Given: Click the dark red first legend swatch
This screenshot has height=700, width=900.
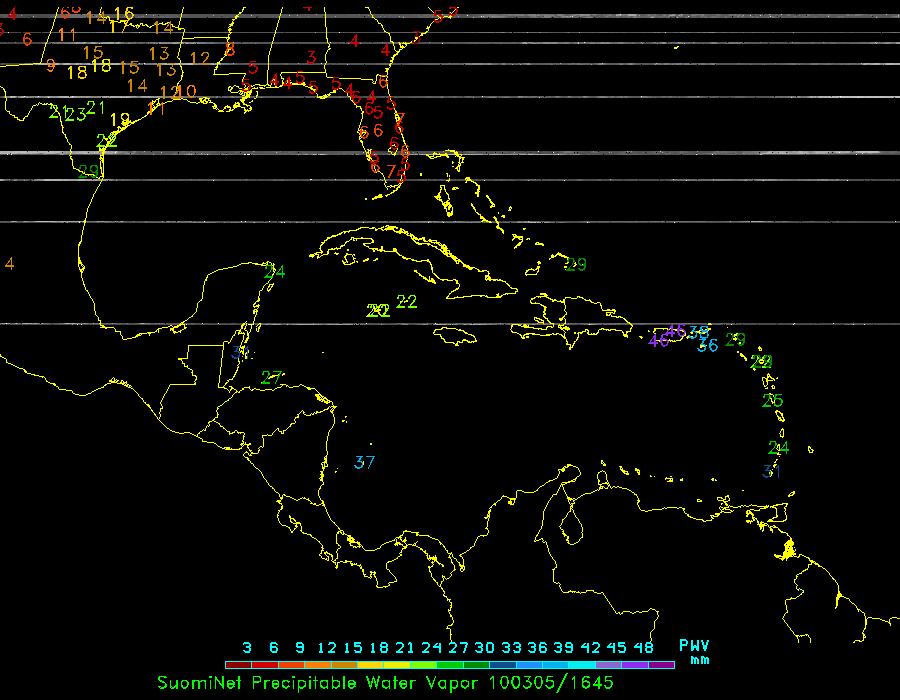Looking at the screenshot, I should pos(238,664).
